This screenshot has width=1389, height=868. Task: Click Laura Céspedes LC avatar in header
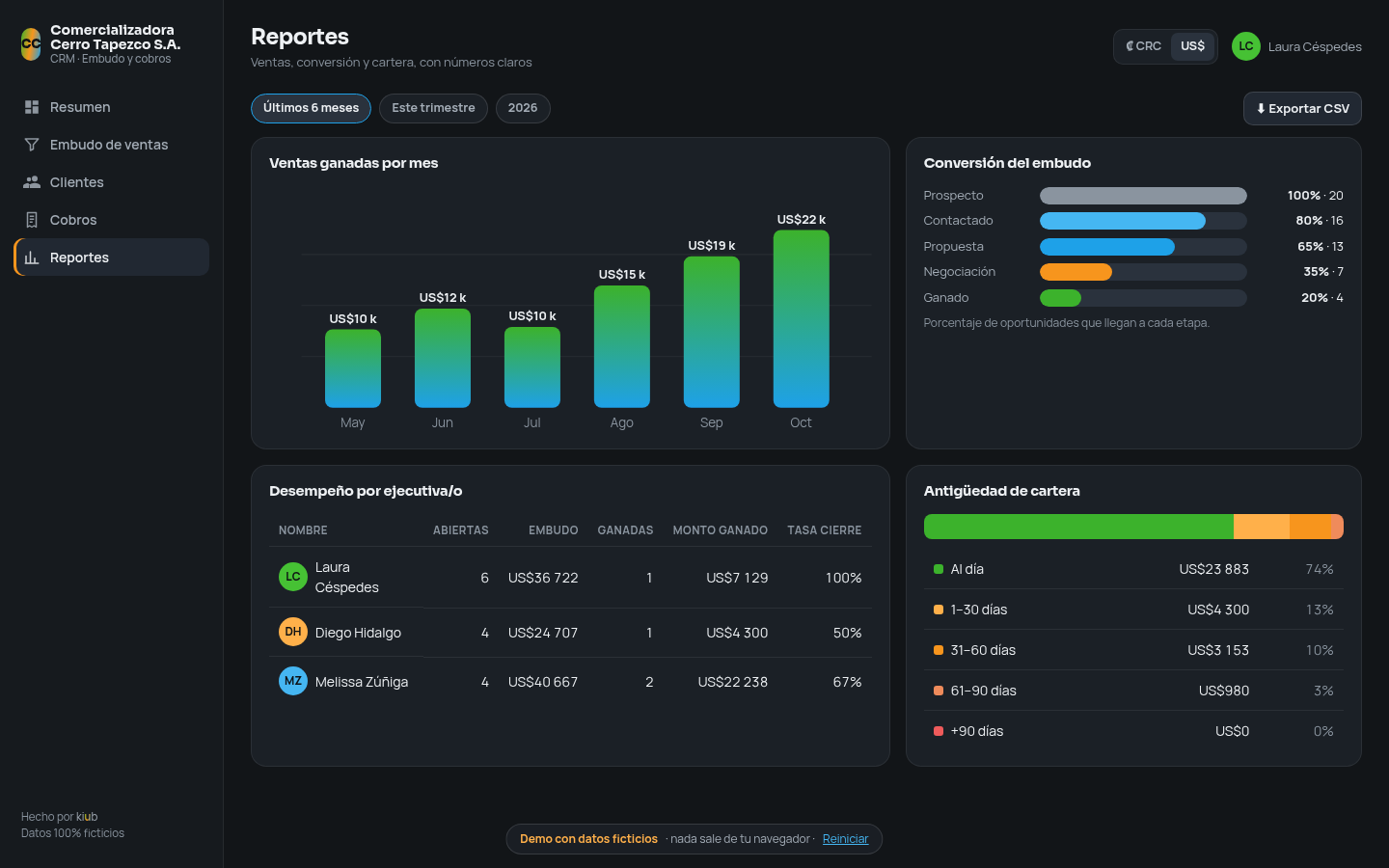(x=1246, y=46)
